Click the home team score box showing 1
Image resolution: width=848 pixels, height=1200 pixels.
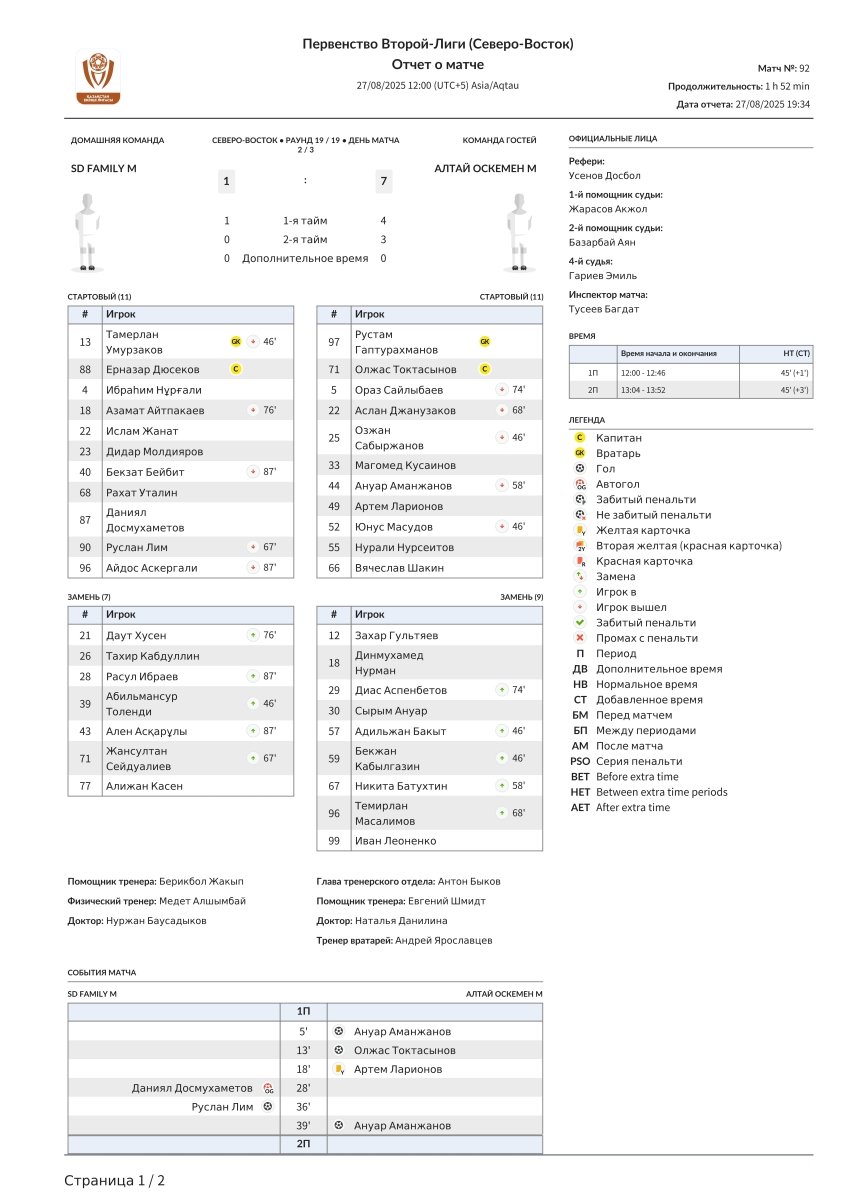pyautogui.click(x=227, y=181)
